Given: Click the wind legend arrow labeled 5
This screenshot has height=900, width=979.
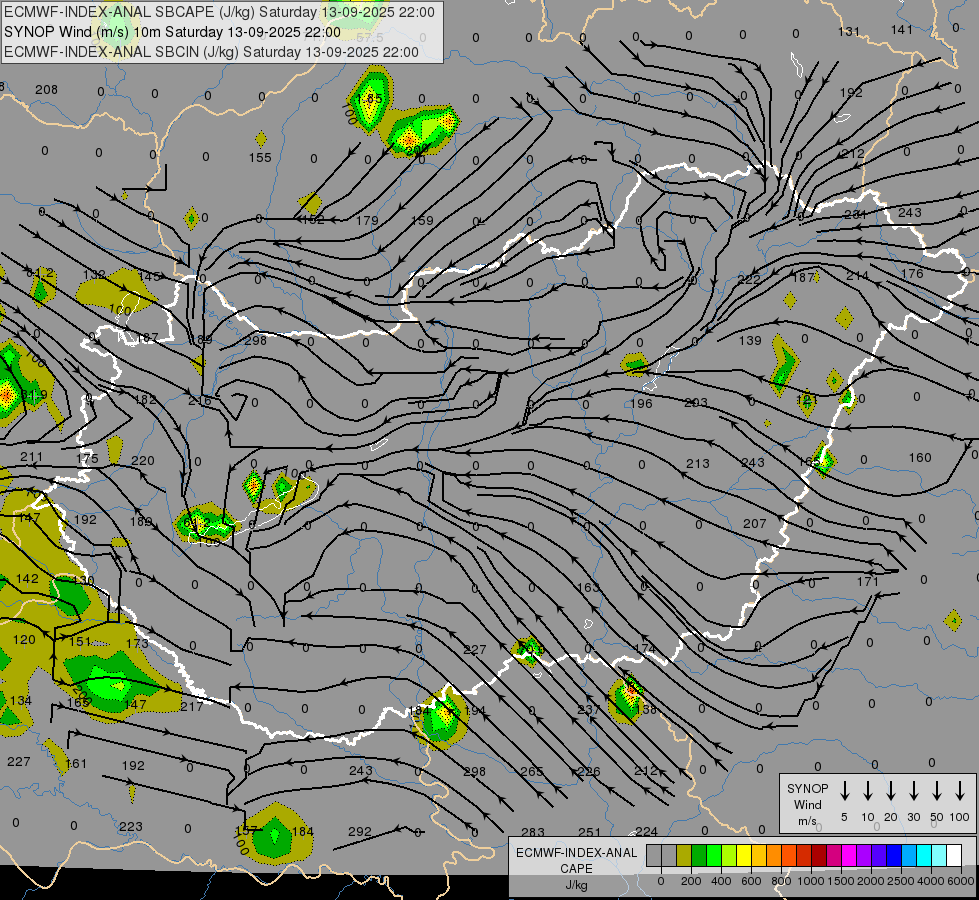Looking at the screenshot, I should (844, 791).
